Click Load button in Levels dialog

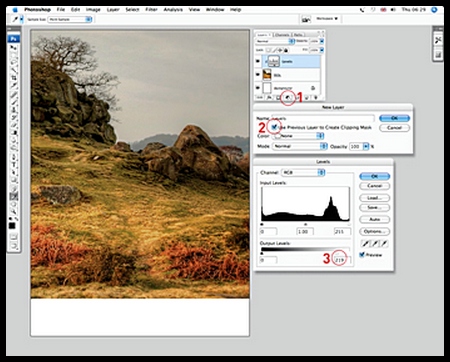coord(374,198)
